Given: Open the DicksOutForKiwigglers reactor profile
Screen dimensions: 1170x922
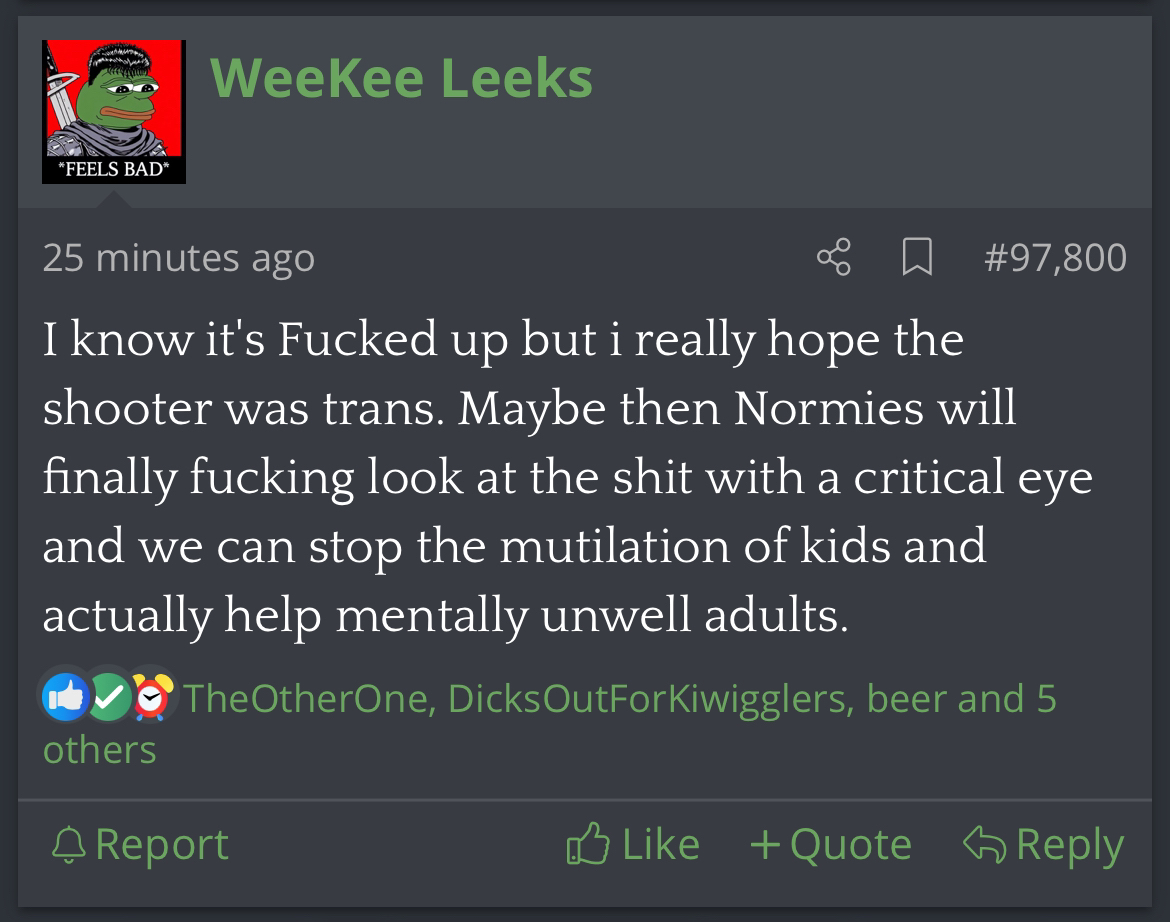Looking at the screenshot, I should point(648,699).
